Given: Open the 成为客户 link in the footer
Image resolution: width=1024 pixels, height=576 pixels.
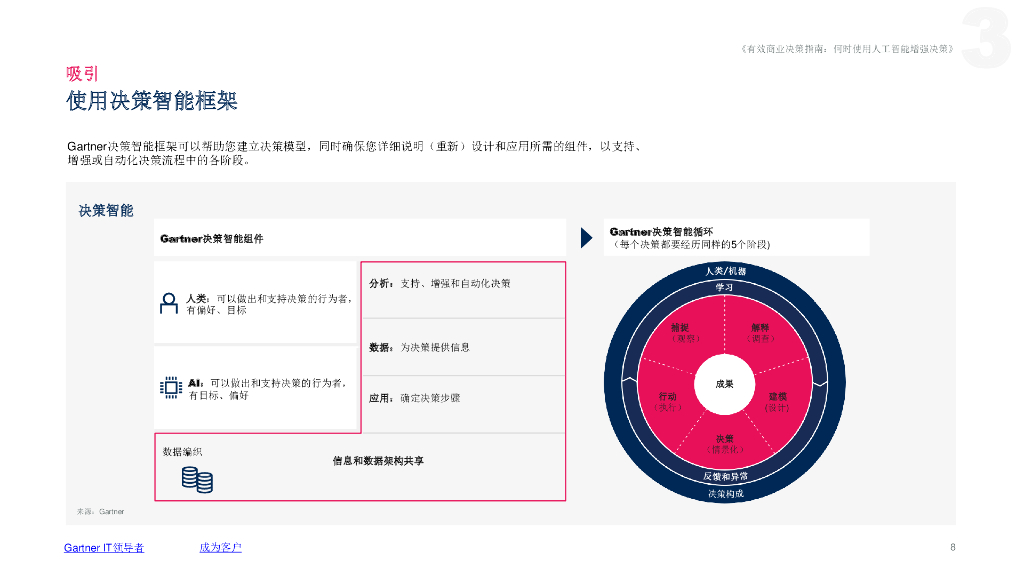Looking at the screenshot, I should (x=220, y=548).
